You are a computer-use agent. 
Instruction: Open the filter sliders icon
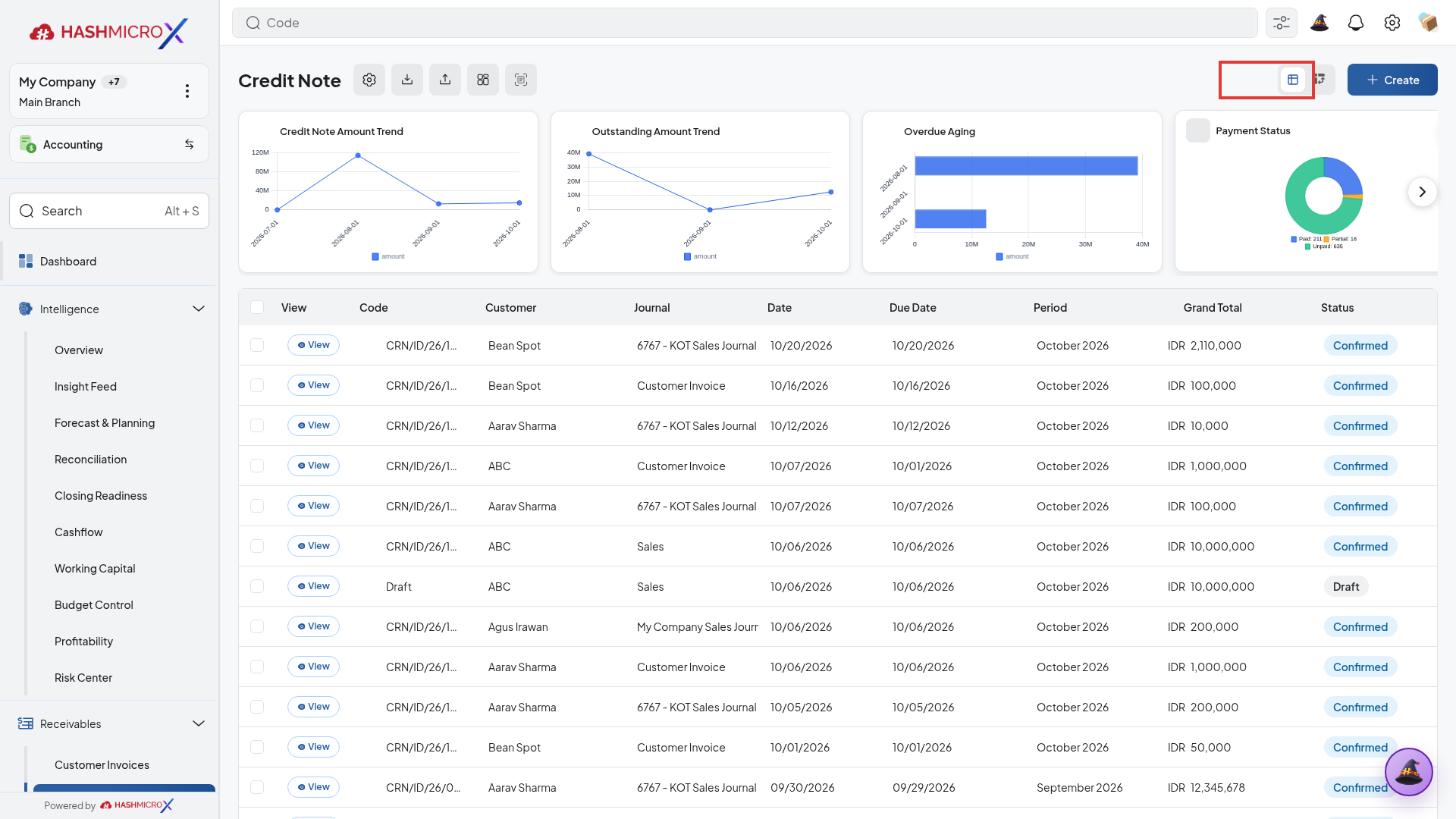tap(1282, 23)
